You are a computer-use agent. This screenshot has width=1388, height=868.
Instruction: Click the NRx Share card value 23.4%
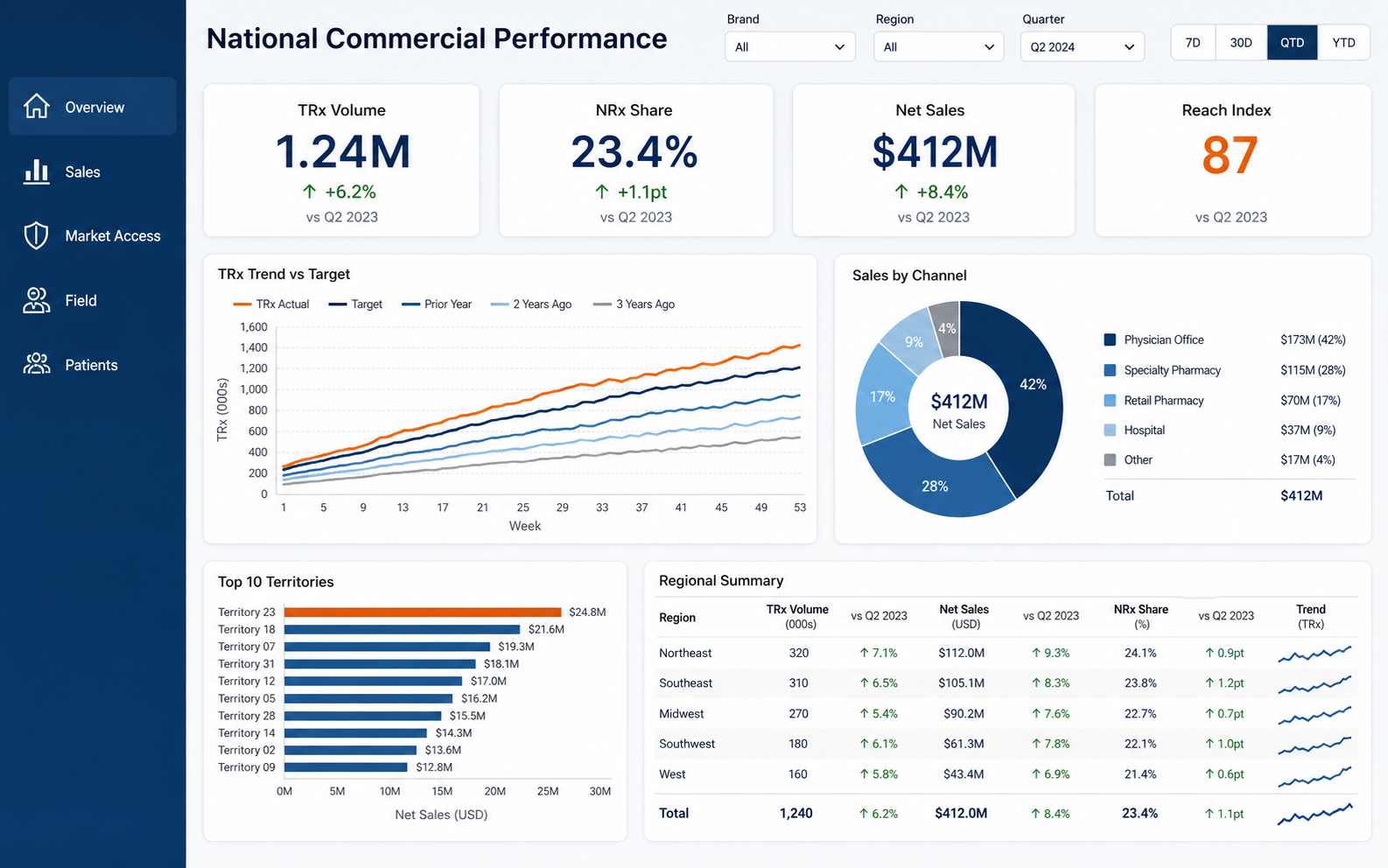pyautogui.click(x=634, y=151)
